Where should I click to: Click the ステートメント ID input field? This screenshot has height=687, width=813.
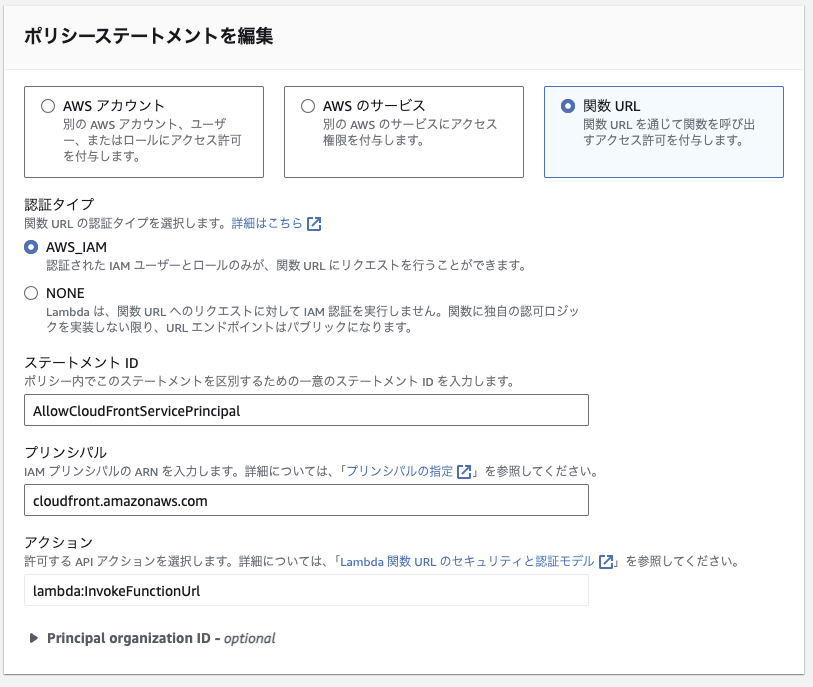(x=306, y=410)
